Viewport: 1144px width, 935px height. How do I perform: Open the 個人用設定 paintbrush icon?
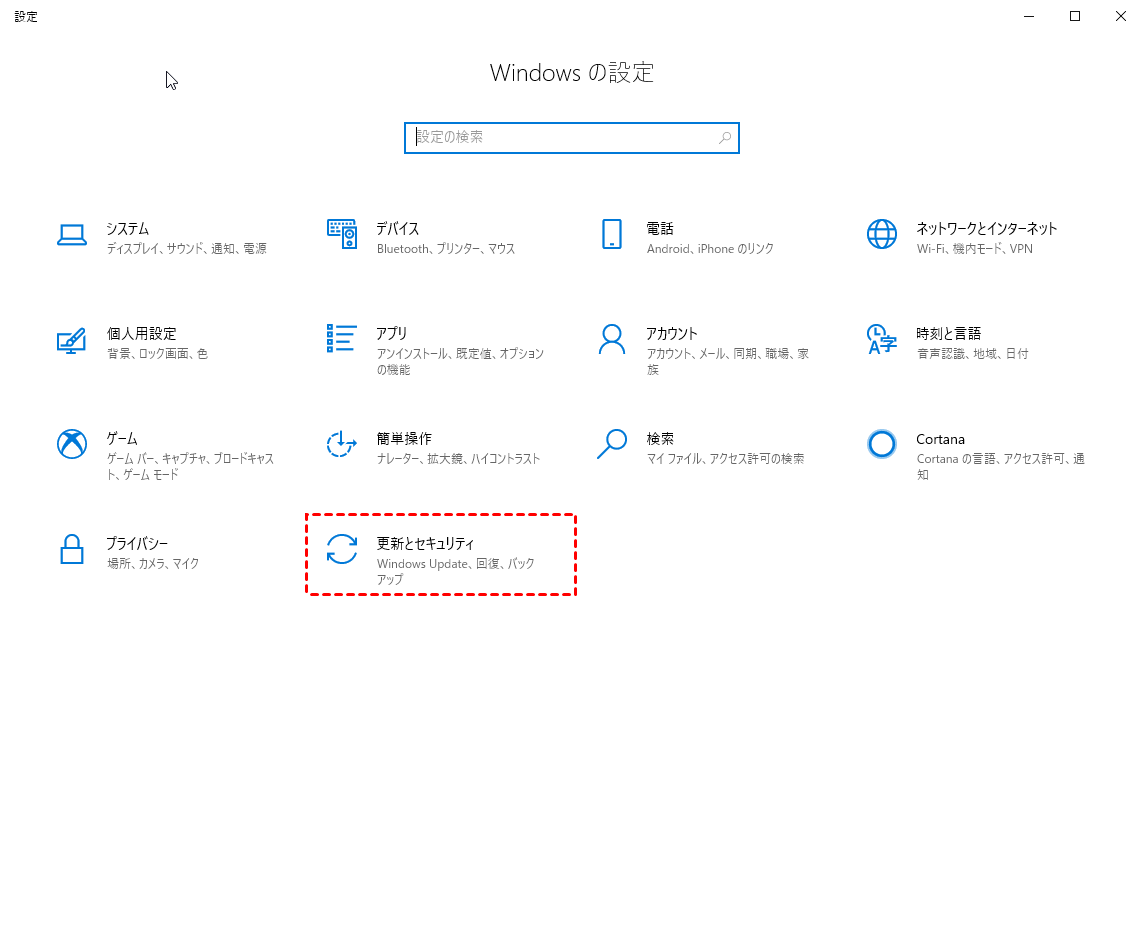[x=72, y=340]
